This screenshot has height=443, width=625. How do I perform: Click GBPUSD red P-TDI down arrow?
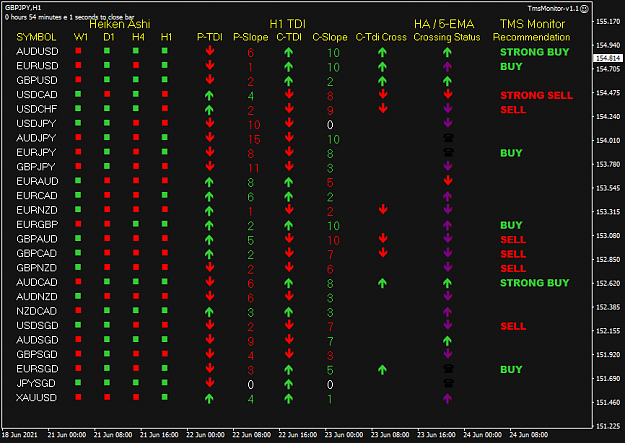210,79
